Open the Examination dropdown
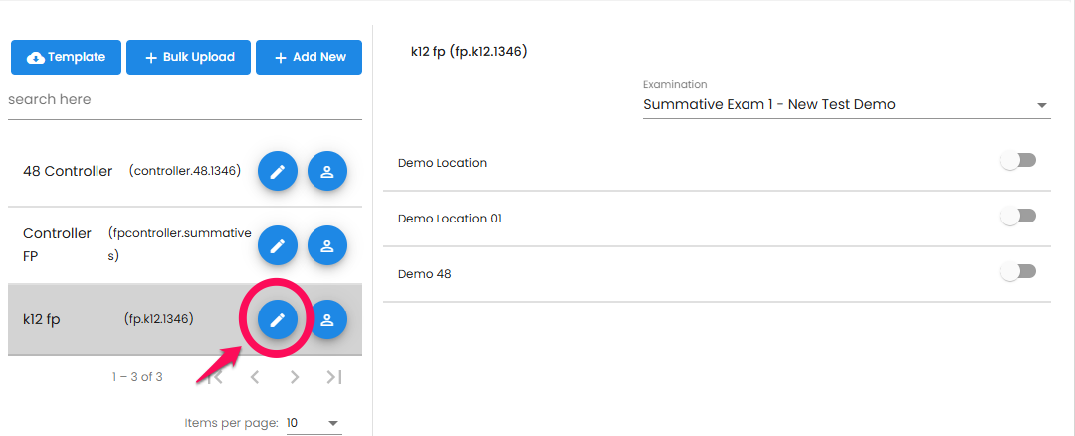 point(847,105)
